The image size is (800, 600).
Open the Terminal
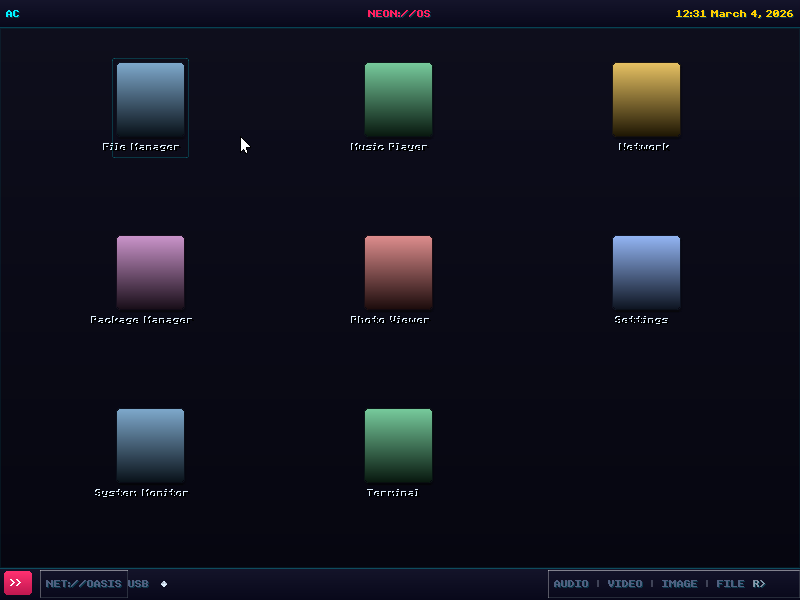pos(398,445)
